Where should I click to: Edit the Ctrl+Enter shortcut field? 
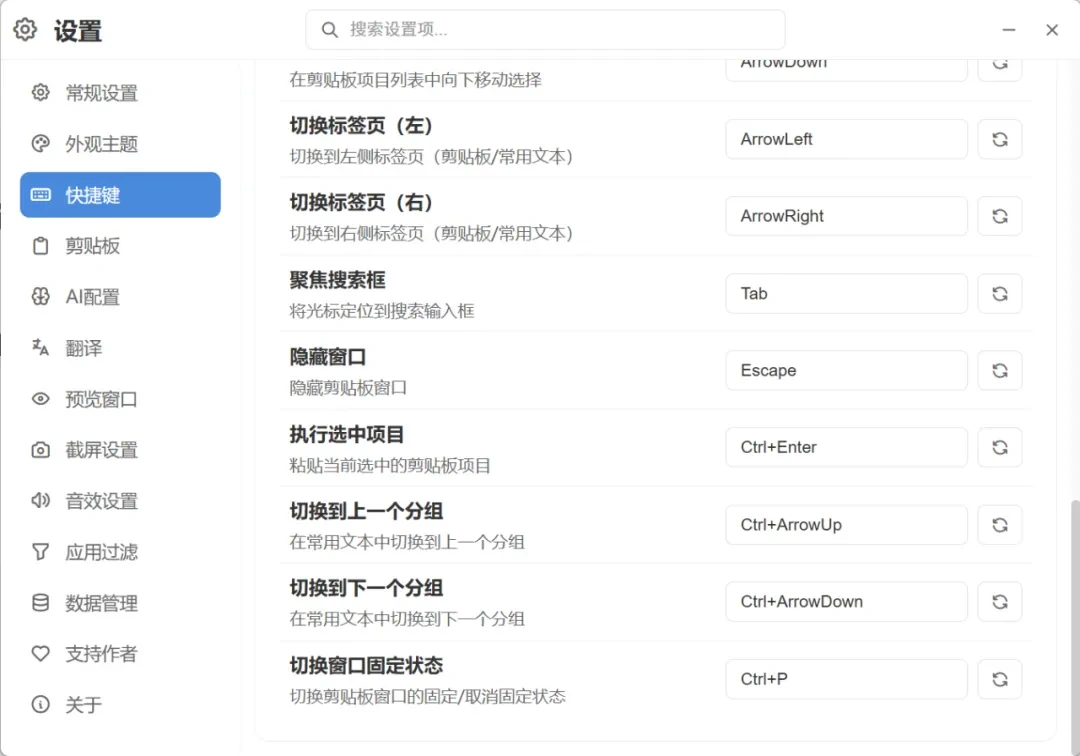847,448
